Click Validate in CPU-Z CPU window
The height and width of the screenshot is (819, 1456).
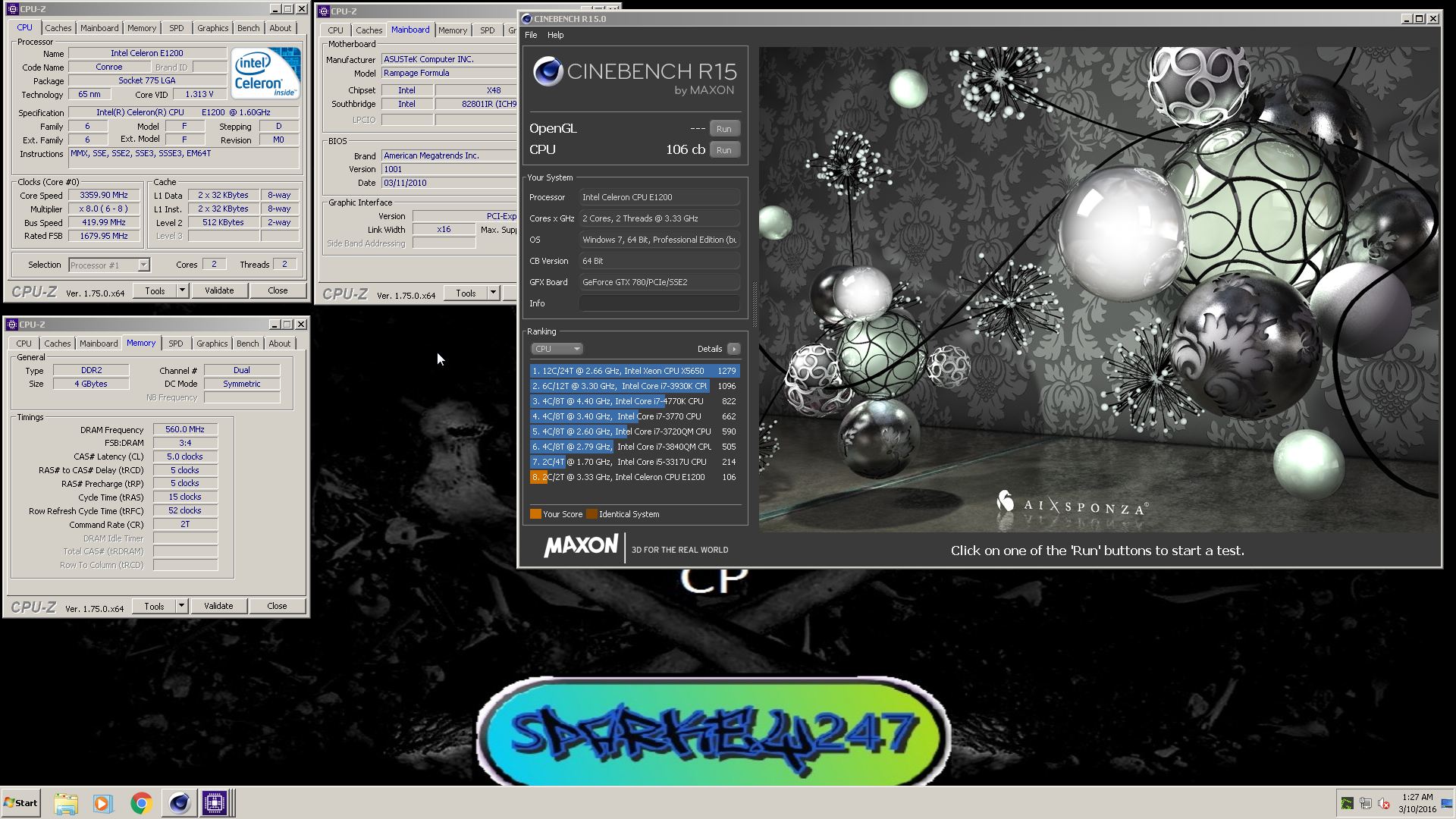coord(219,290)
